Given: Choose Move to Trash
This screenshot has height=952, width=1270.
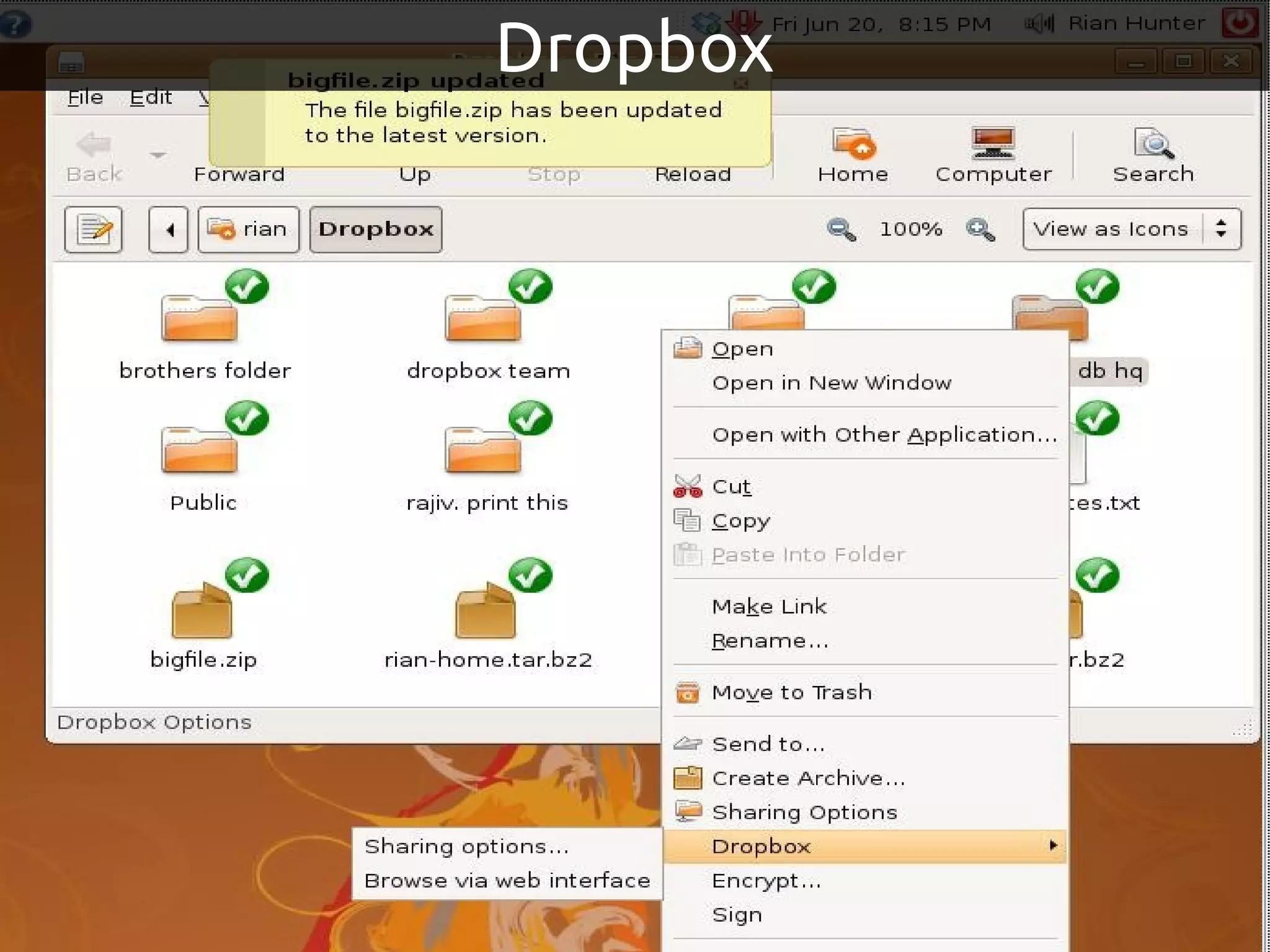Looking at the screenshot, I should [865, 692].
